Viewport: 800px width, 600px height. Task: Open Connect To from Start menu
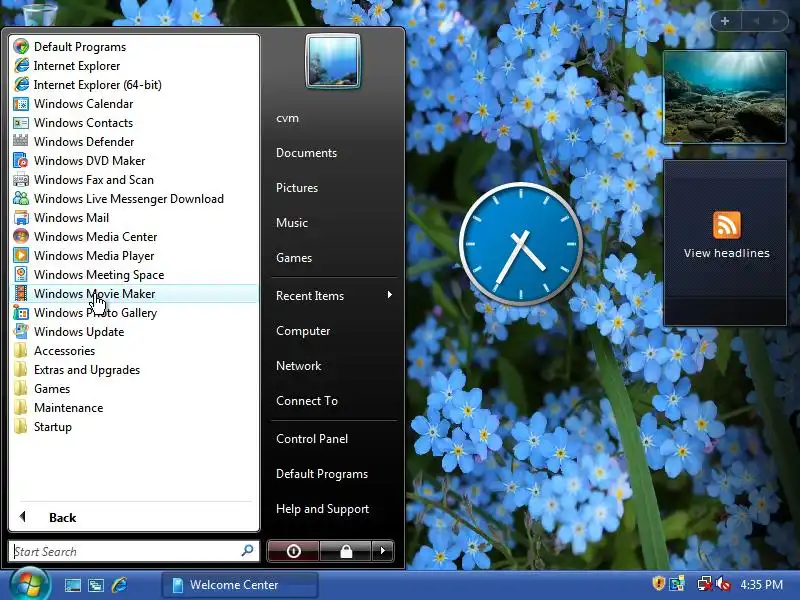click(307, 401)
